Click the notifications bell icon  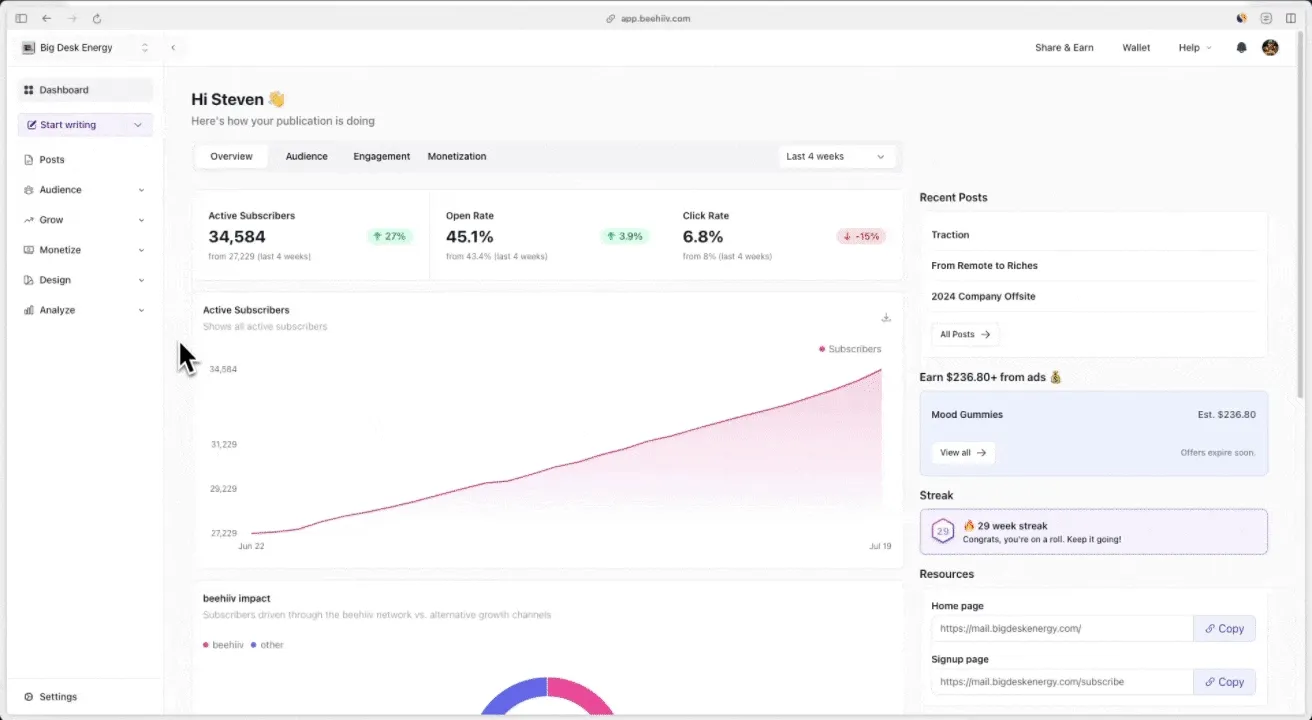click(x=1241, y=48)
